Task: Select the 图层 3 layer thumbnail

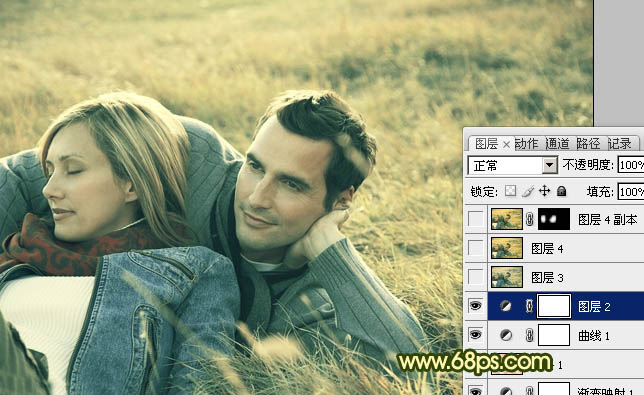Action: tap(507, 277)
